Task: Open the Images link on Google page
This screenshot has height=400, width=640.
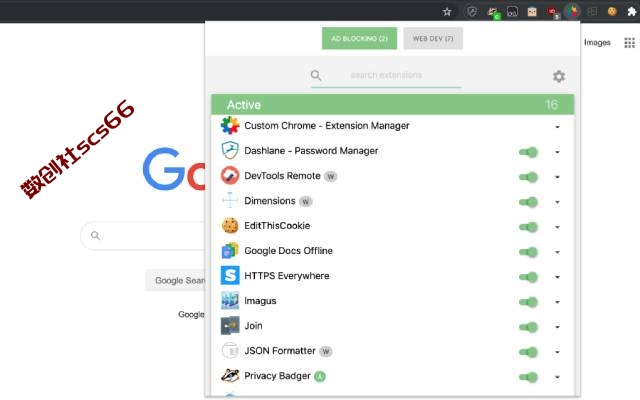Action: [x=597, y=42]
